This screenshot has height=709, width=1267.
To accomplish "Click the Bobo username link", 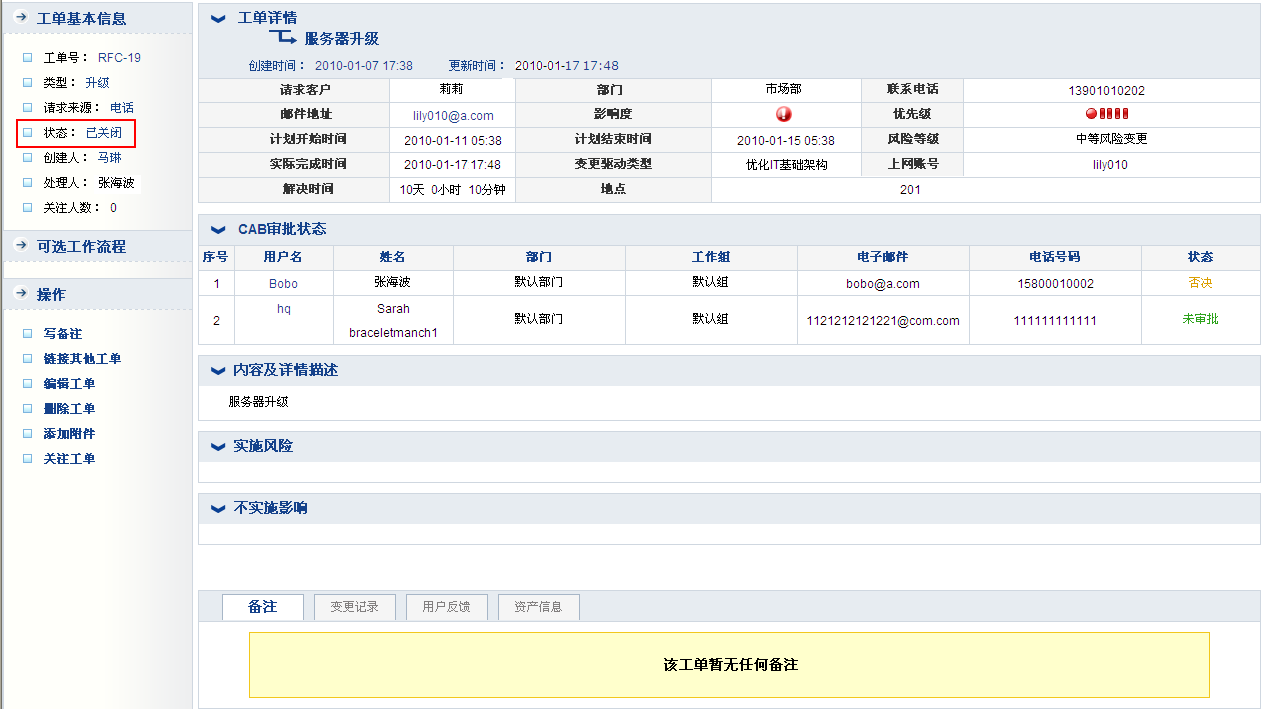I will (x=283, y=283).
